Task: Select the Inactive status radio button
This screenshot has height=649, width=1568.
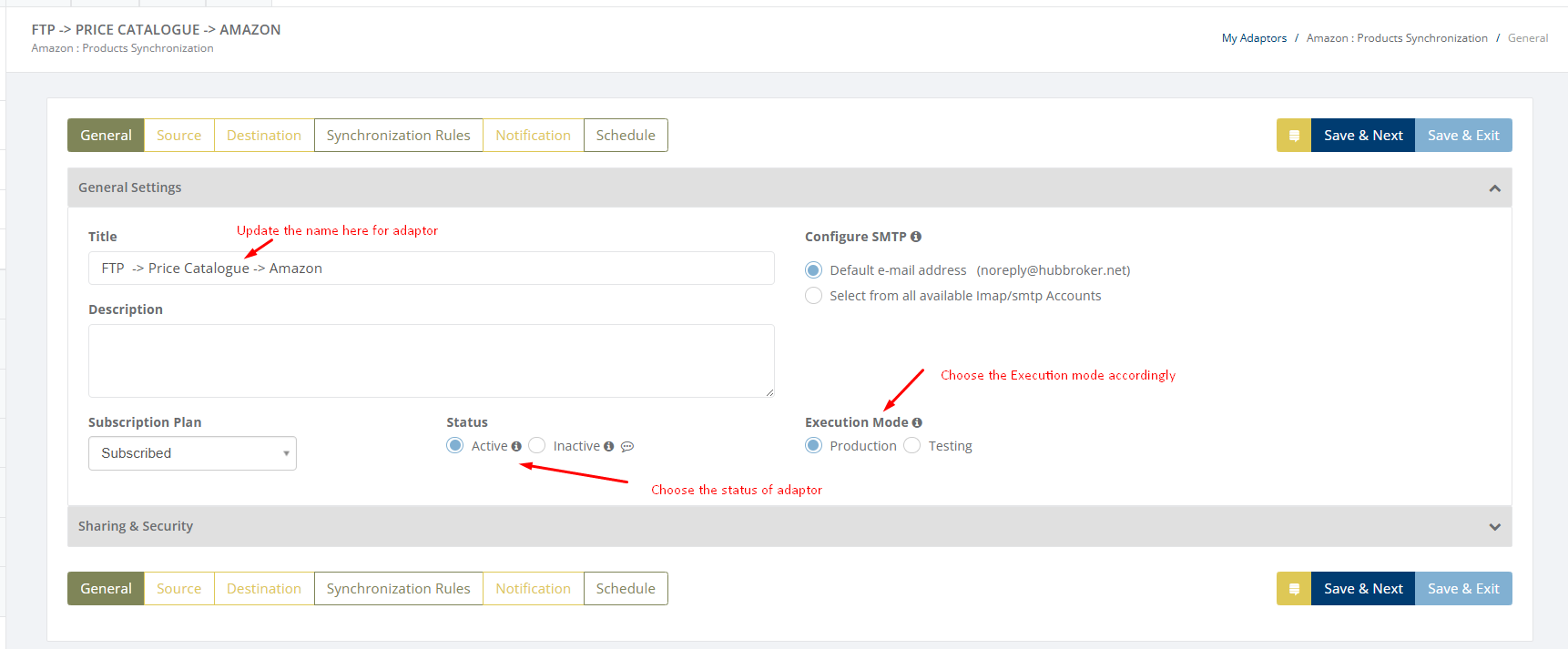Action: tap(537, 445)
